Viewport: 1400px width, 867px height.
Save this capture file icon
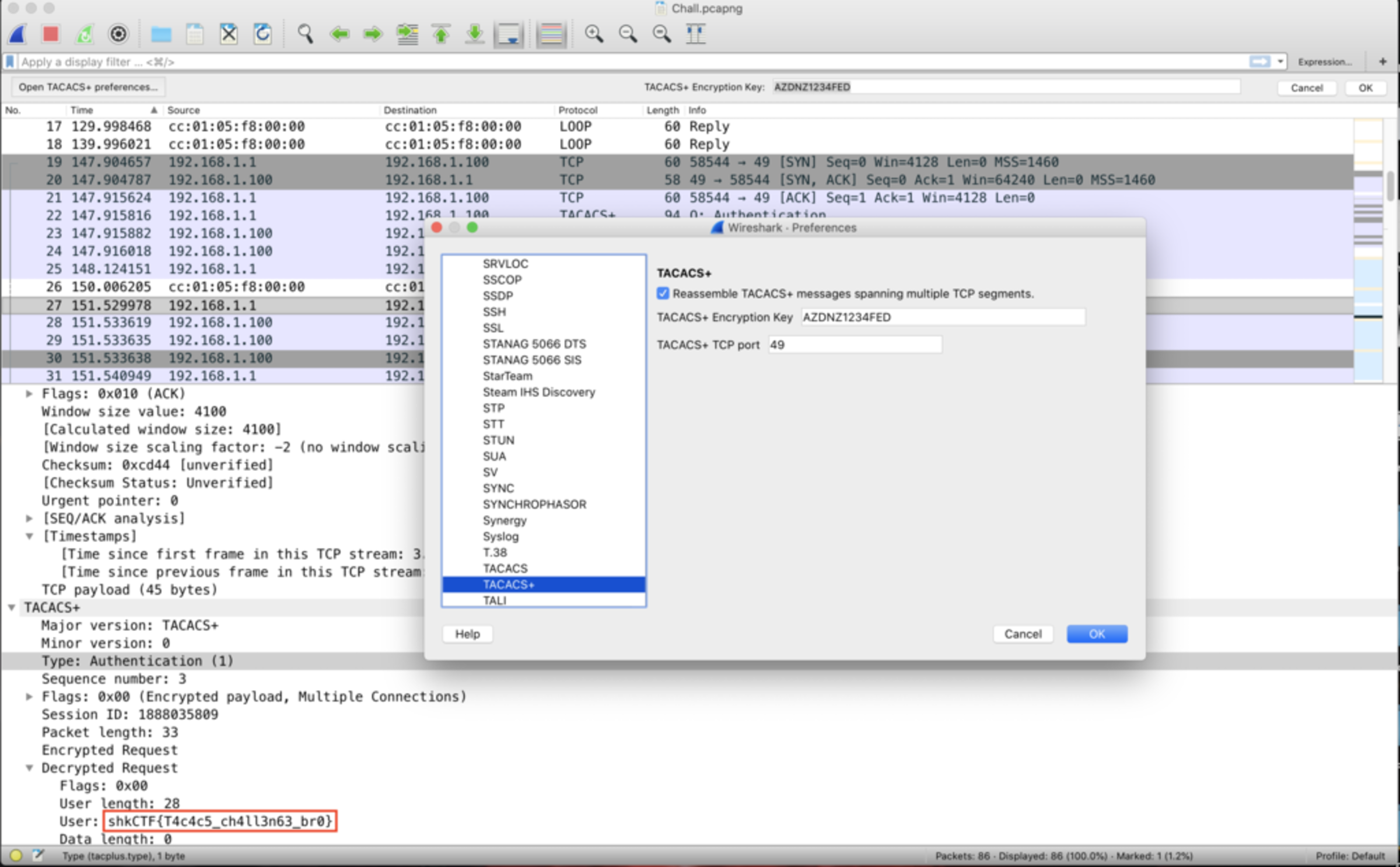pos(195,34)
